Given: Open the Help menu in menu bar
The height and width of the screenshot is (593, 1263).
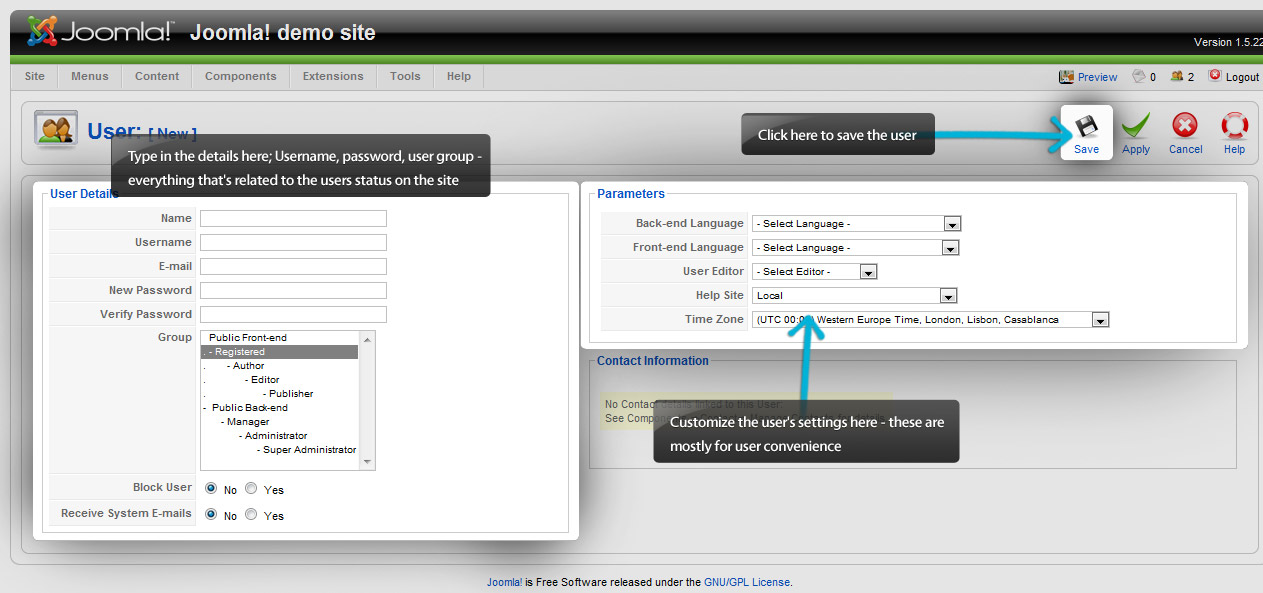Looking at the screenshot, I should point(459,76).
